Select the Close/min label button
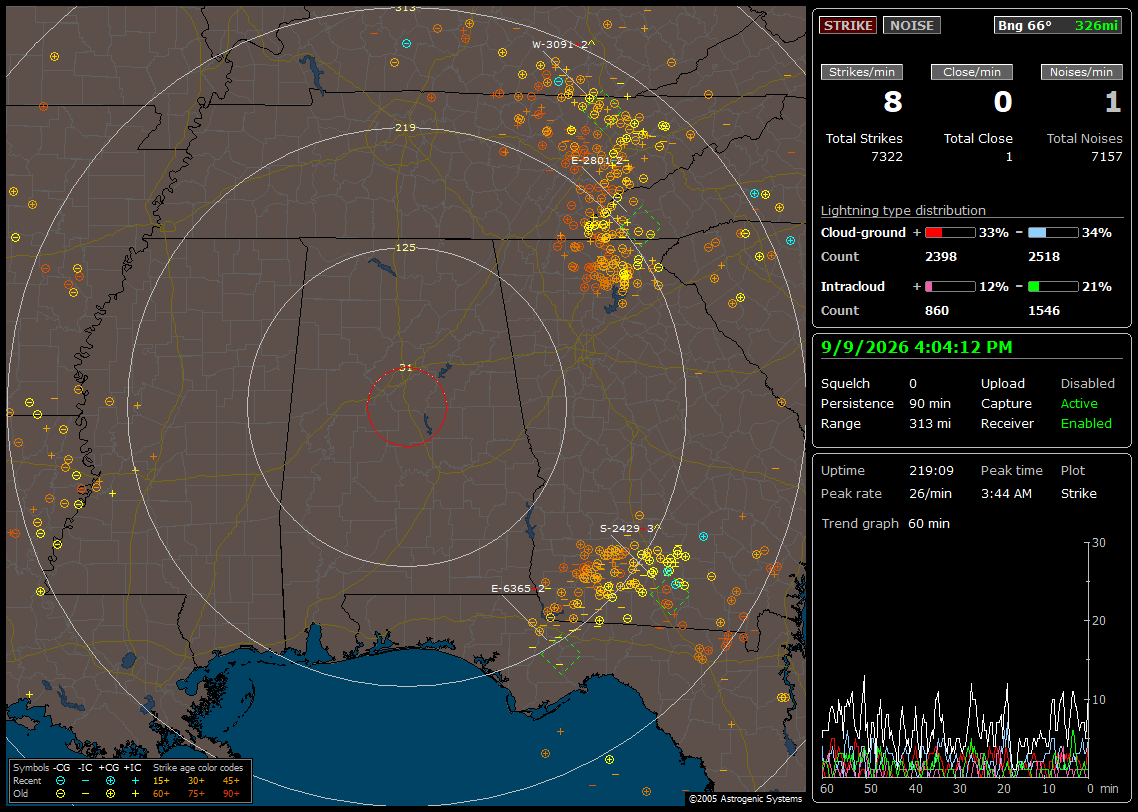Viewport: 1138px width, 812px height. (972, 72)
